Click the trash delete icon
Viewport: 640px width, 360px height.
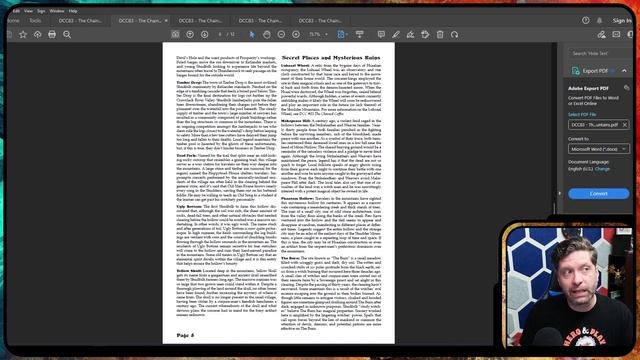(x=440, y=35)
